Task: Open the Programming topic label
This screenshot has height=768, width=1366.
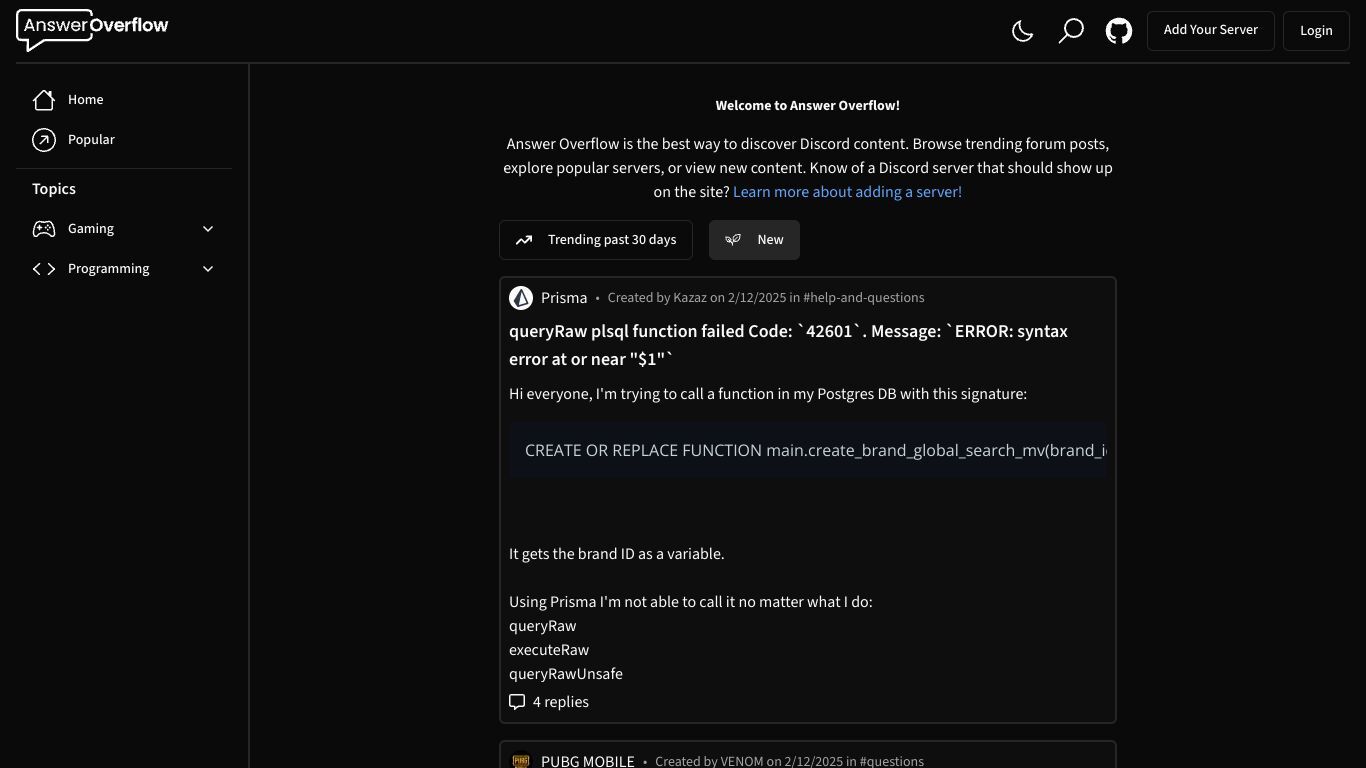Action: click(108, 269)
